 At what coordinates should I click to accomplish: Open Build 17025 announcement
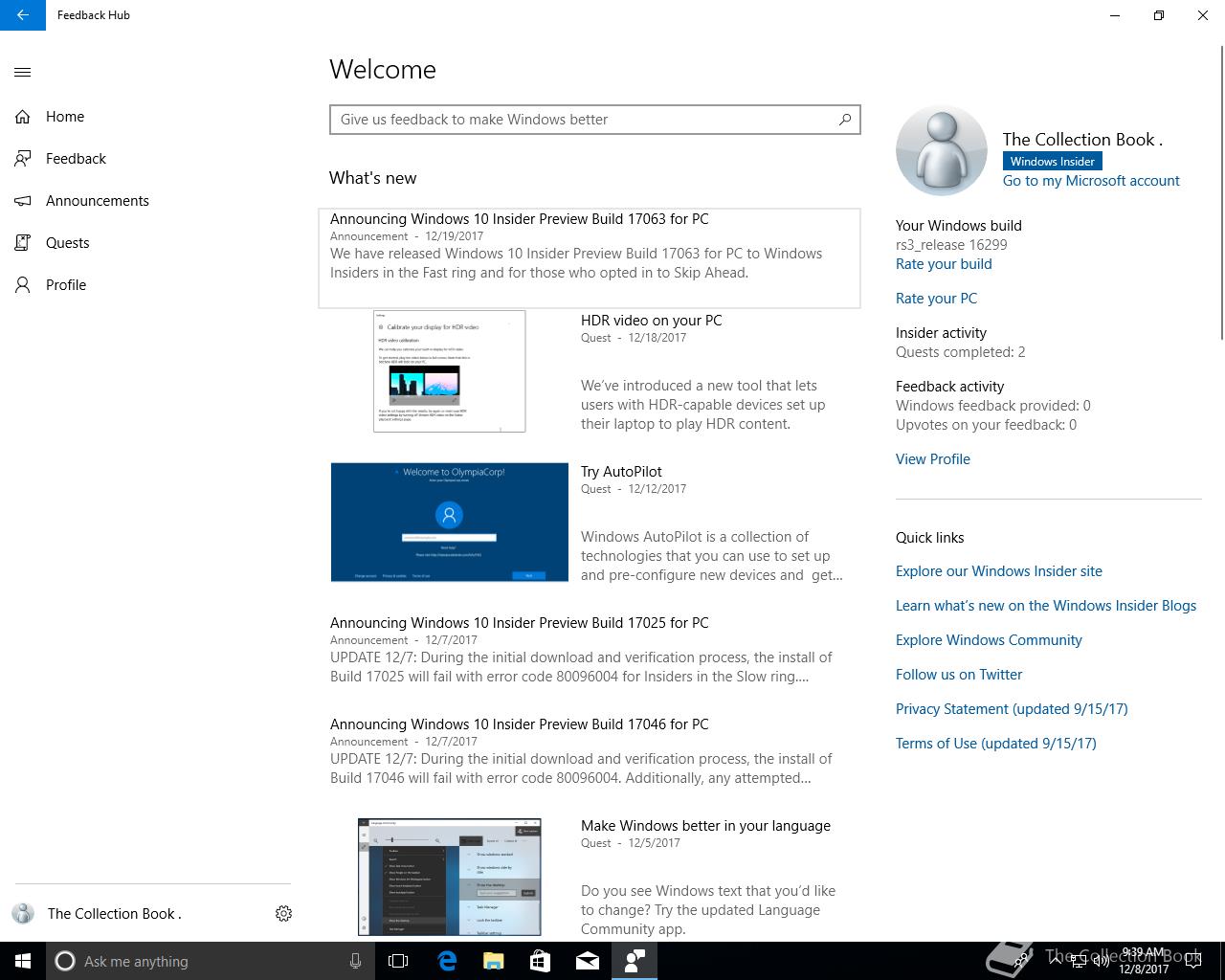pos(590,650)
